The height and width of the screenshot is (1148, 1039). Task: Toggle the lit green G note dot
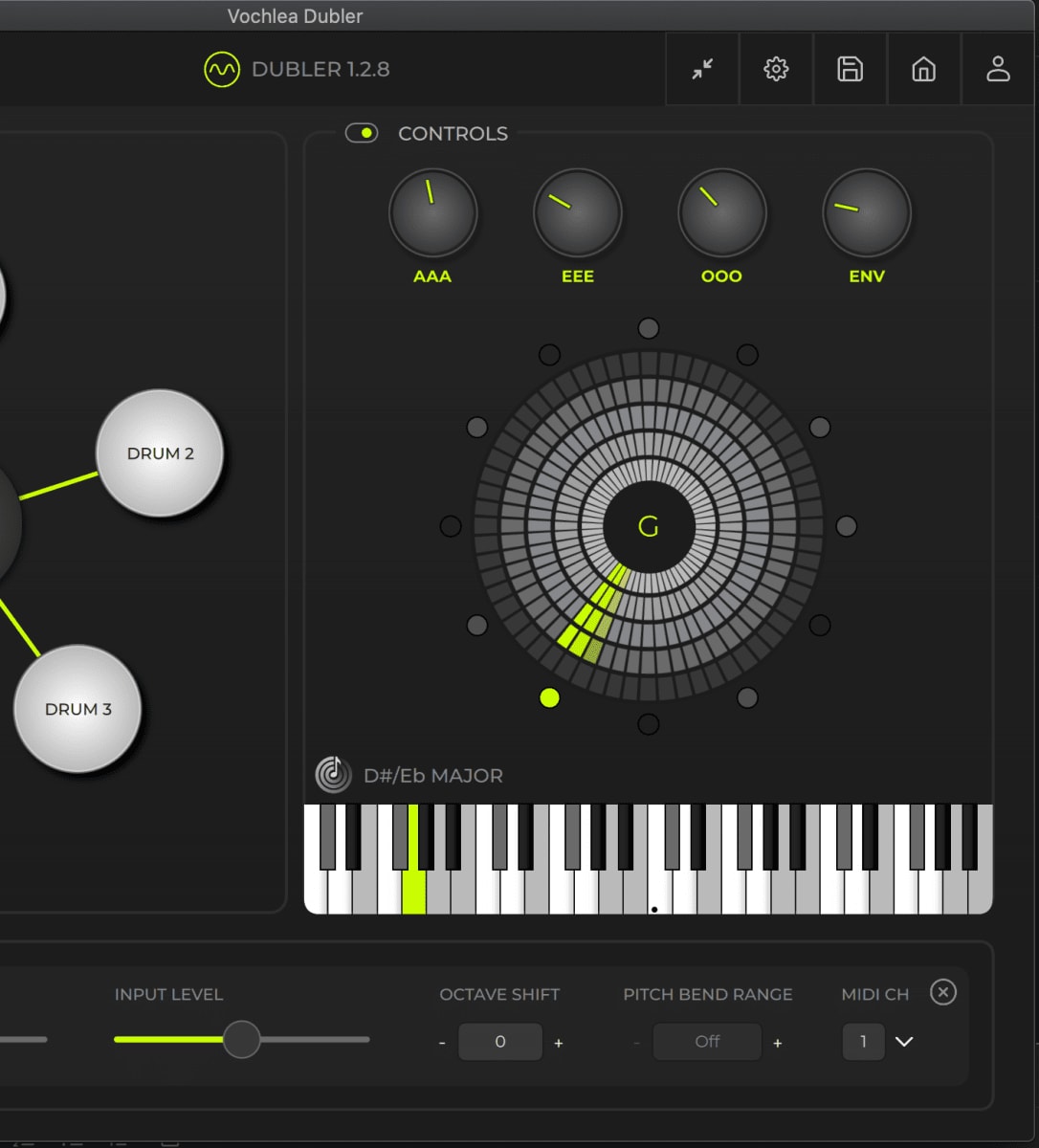click(x=549, y=697)
